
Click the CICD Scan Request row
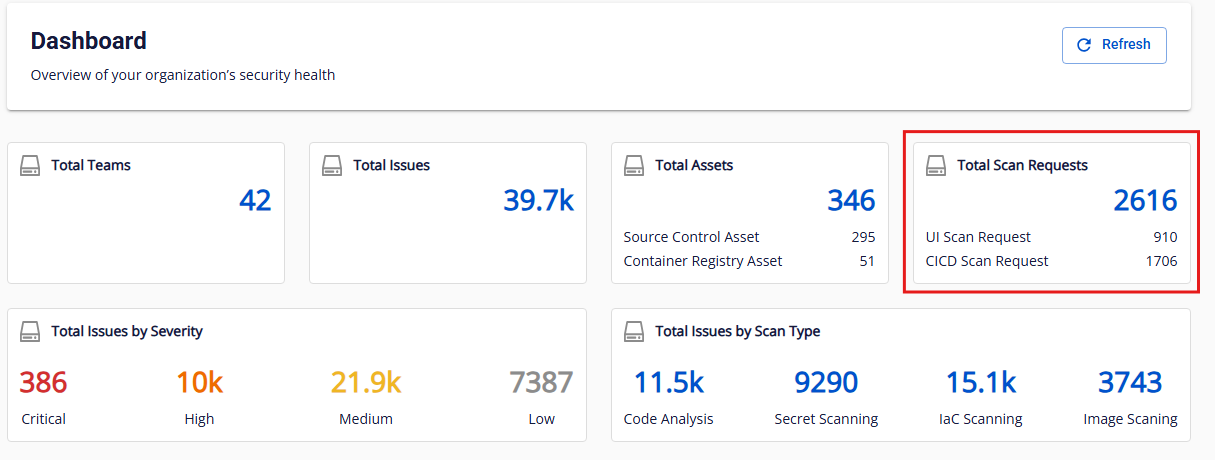pyautogui.click(x=1051, y=261)
